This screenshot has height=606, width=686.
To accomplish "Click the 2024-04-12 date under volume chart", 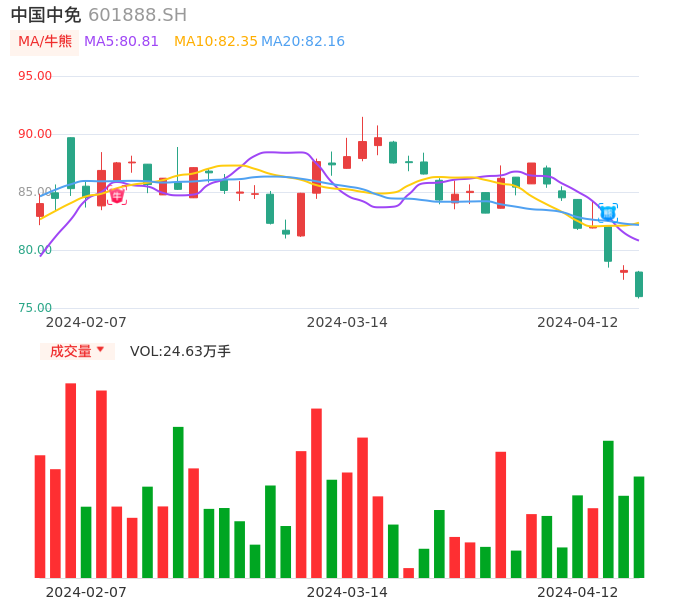I will click(x=577, y=592).
